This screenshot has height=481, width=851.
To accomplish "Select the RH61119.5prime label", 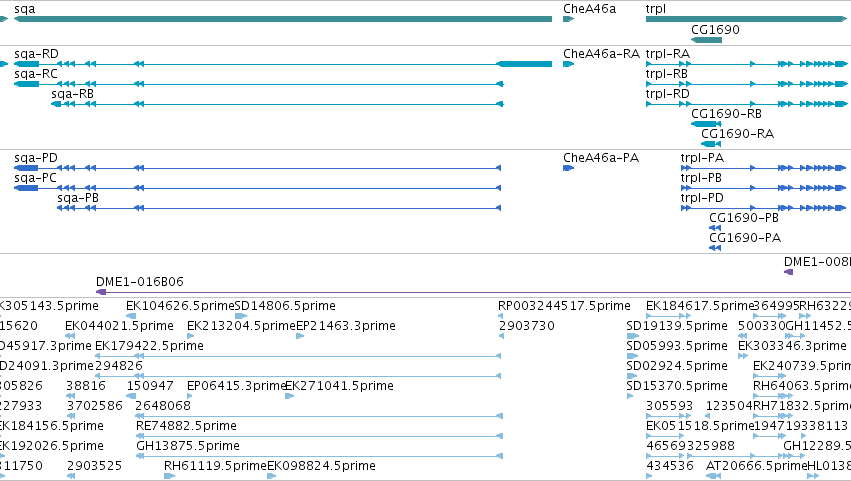I will [215, 466].
